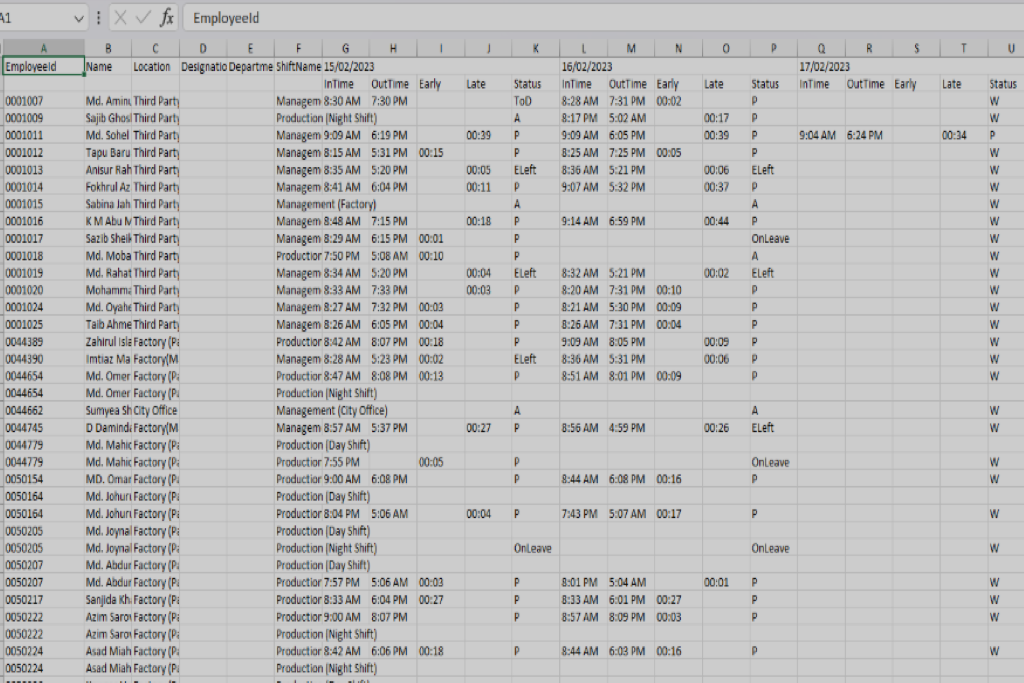1024x683 pixels.
Task: Select column A header
Action: 44,48
